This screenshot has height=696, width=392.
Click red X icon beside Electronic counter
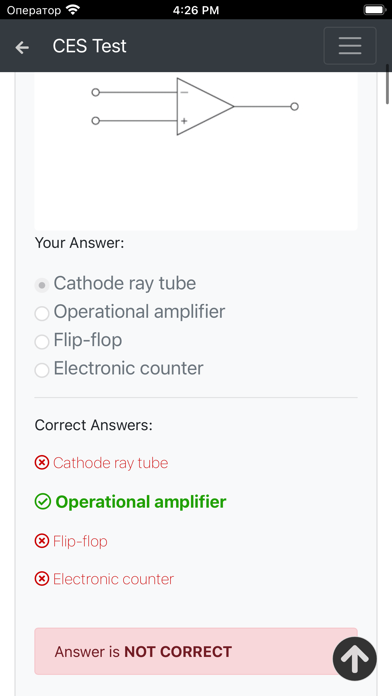click(42, 579)
